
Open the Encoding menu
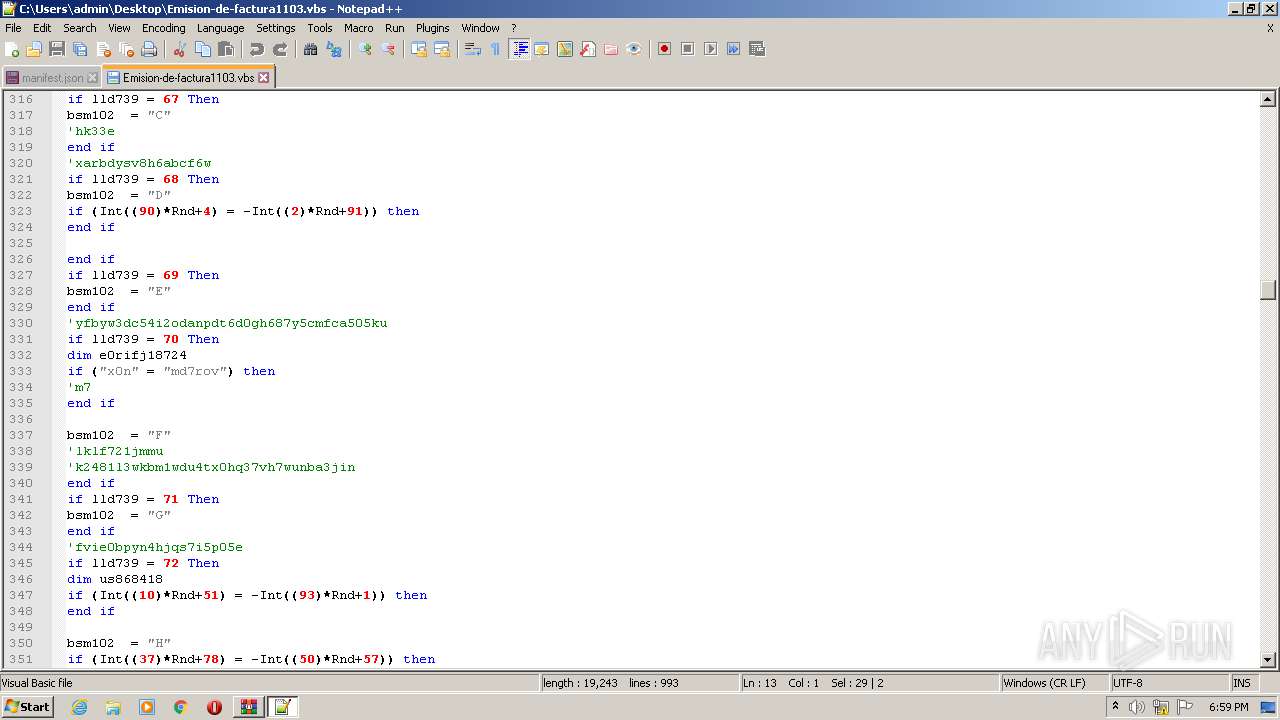click(x=164, y=28)
